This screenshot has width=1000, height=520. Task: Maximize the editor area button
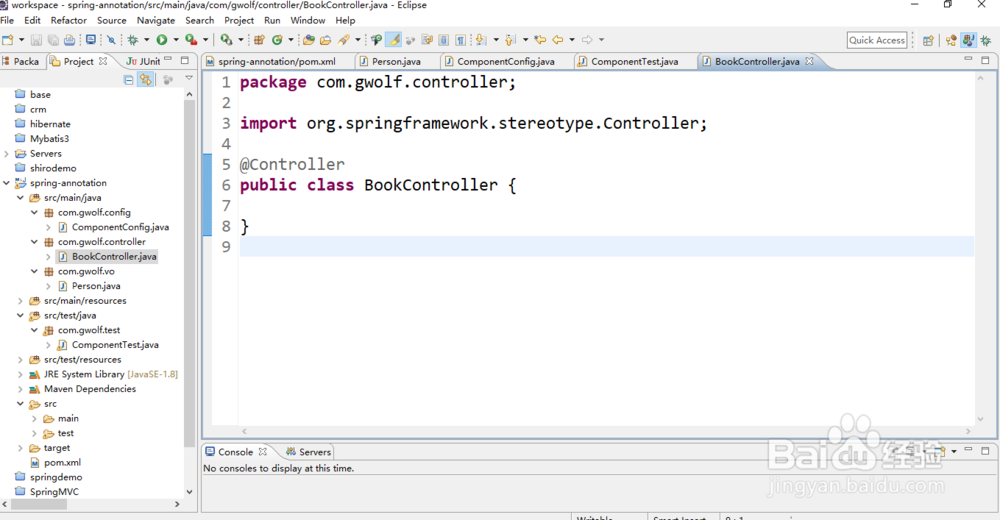pos(985,60)
